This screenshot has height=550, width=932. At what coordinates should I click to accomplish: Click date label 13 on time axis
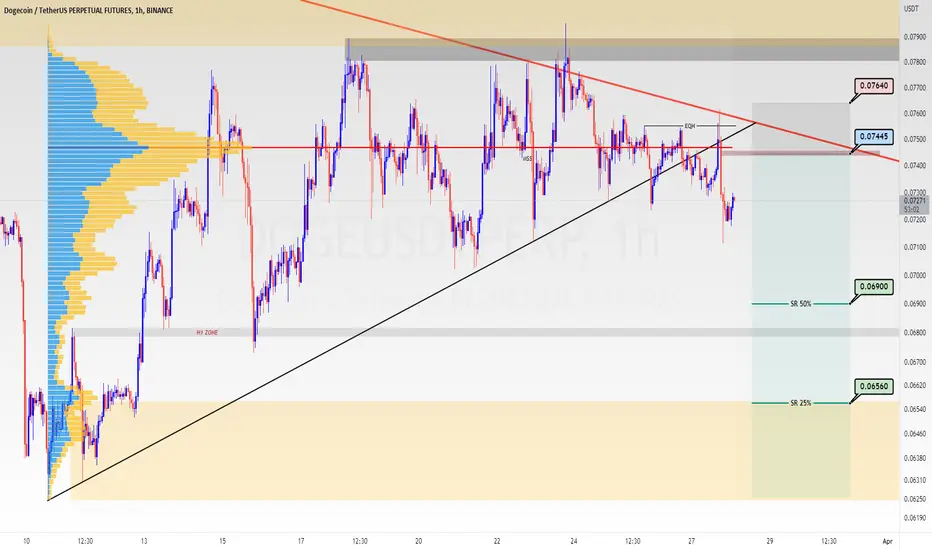[x=144, y=541]
